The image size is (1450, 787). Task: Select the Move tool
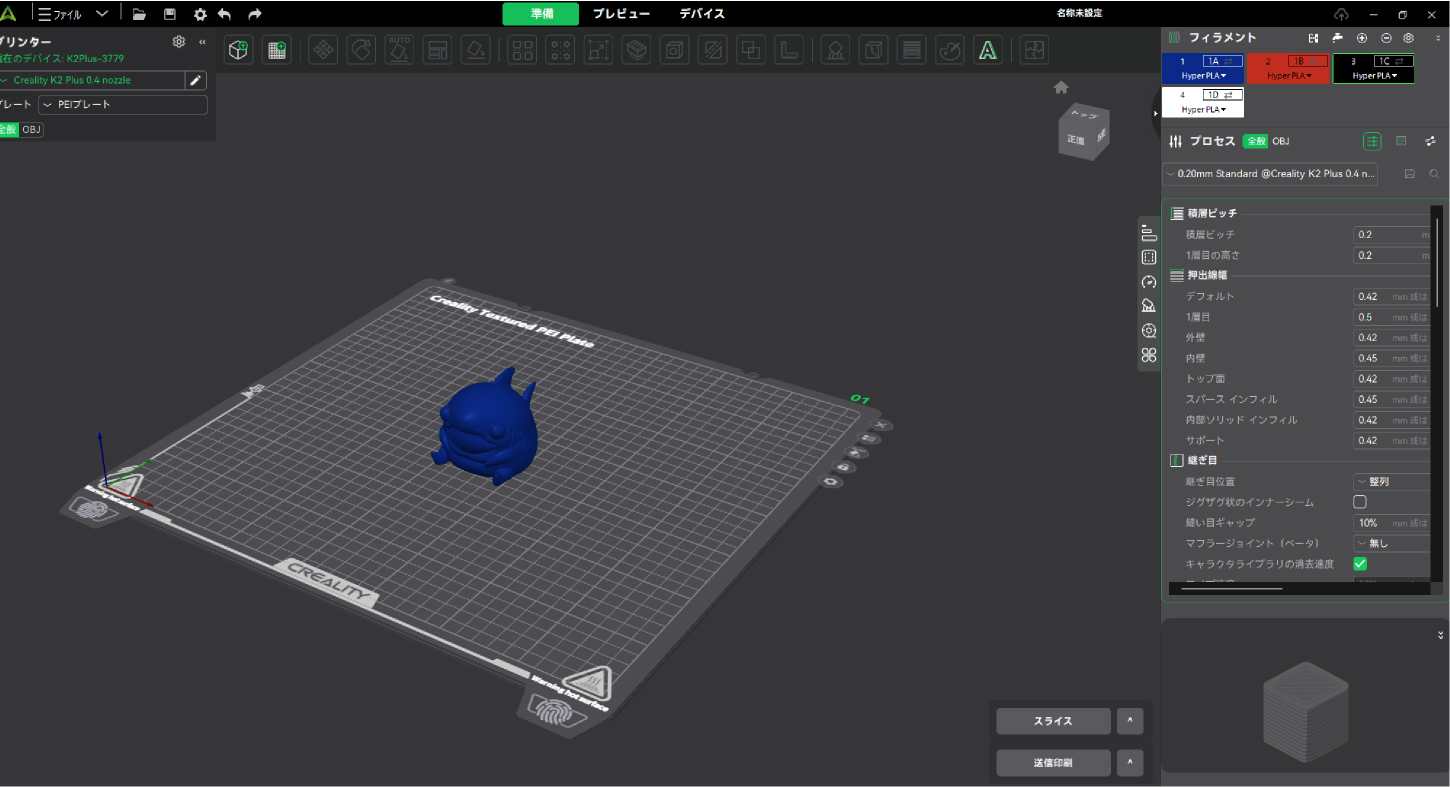click(323, 50)
